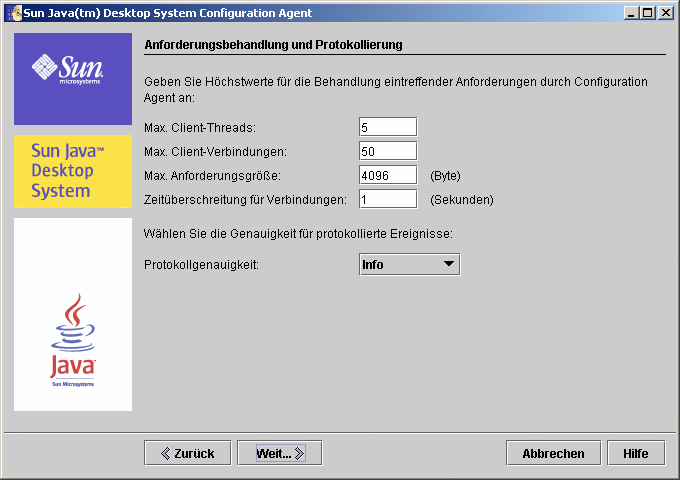Click the 'Wählen Sie die Genauigkeit' instruction text
Screen dimensions: 680x480
click(298, 234)
